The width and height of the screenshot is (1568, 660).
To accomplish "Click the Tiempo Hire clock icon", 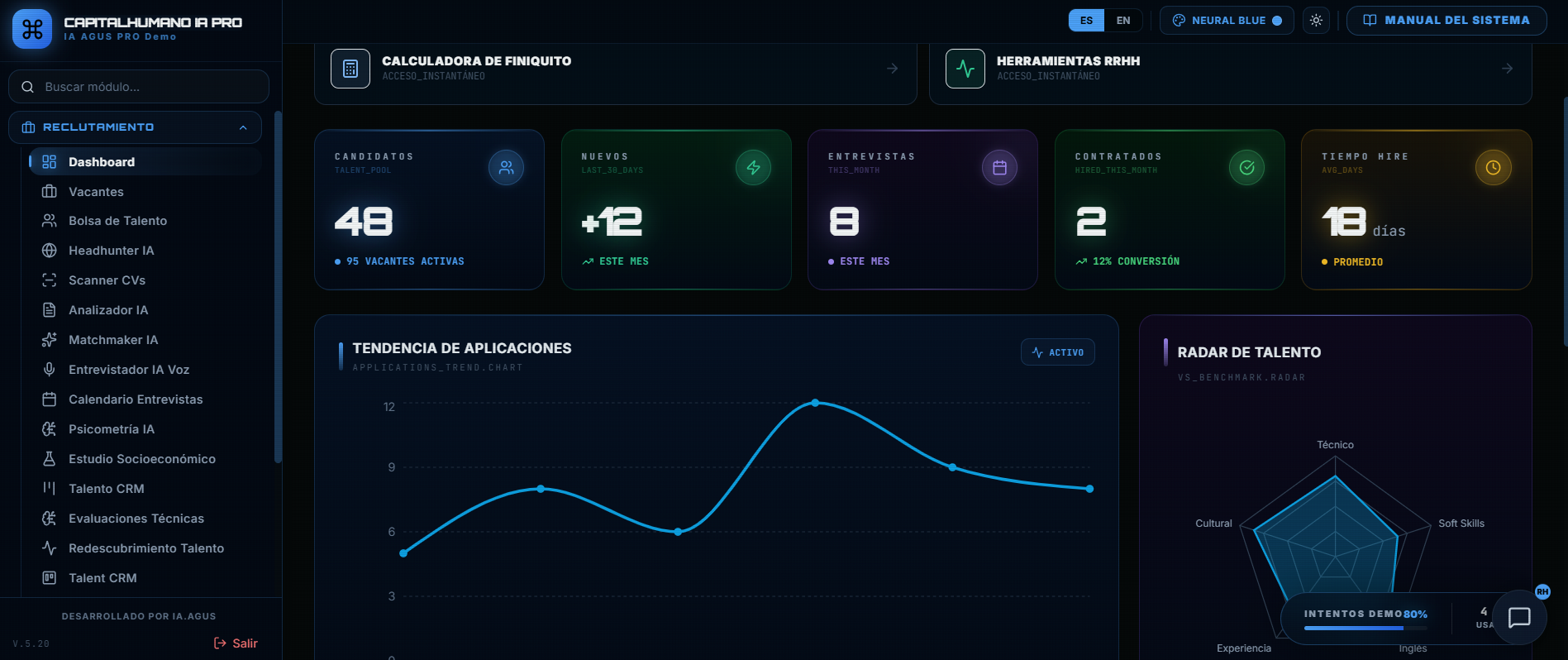I will tap(1494, 168).
